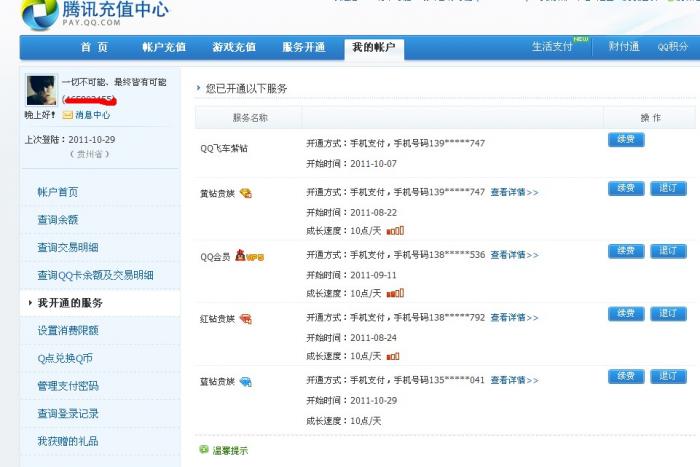This screenshot has height=467, width=700.
Task: Open QQ积分 in the navigation bar
Action: (672, 46)
